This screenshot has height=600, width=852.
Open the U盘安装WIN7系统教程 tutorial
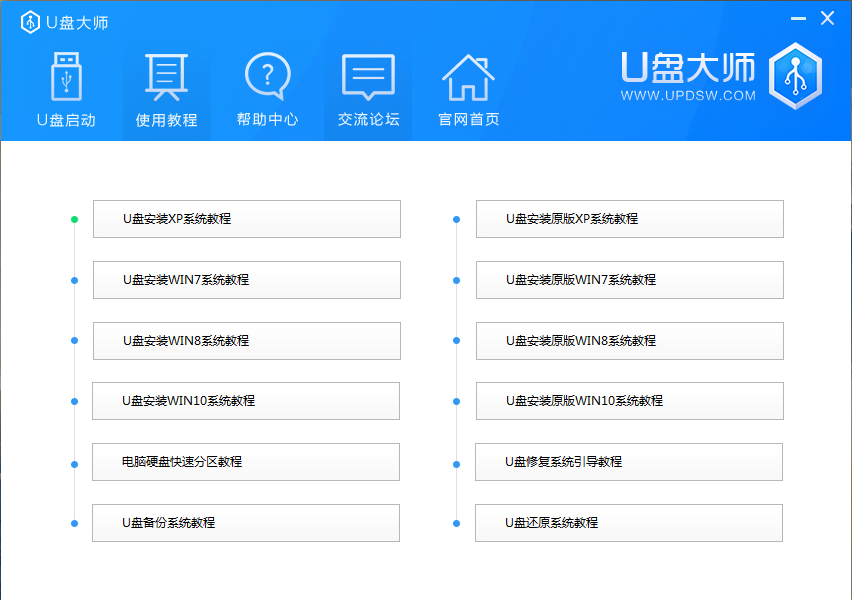pyautogui.click(x=246, y=280)
